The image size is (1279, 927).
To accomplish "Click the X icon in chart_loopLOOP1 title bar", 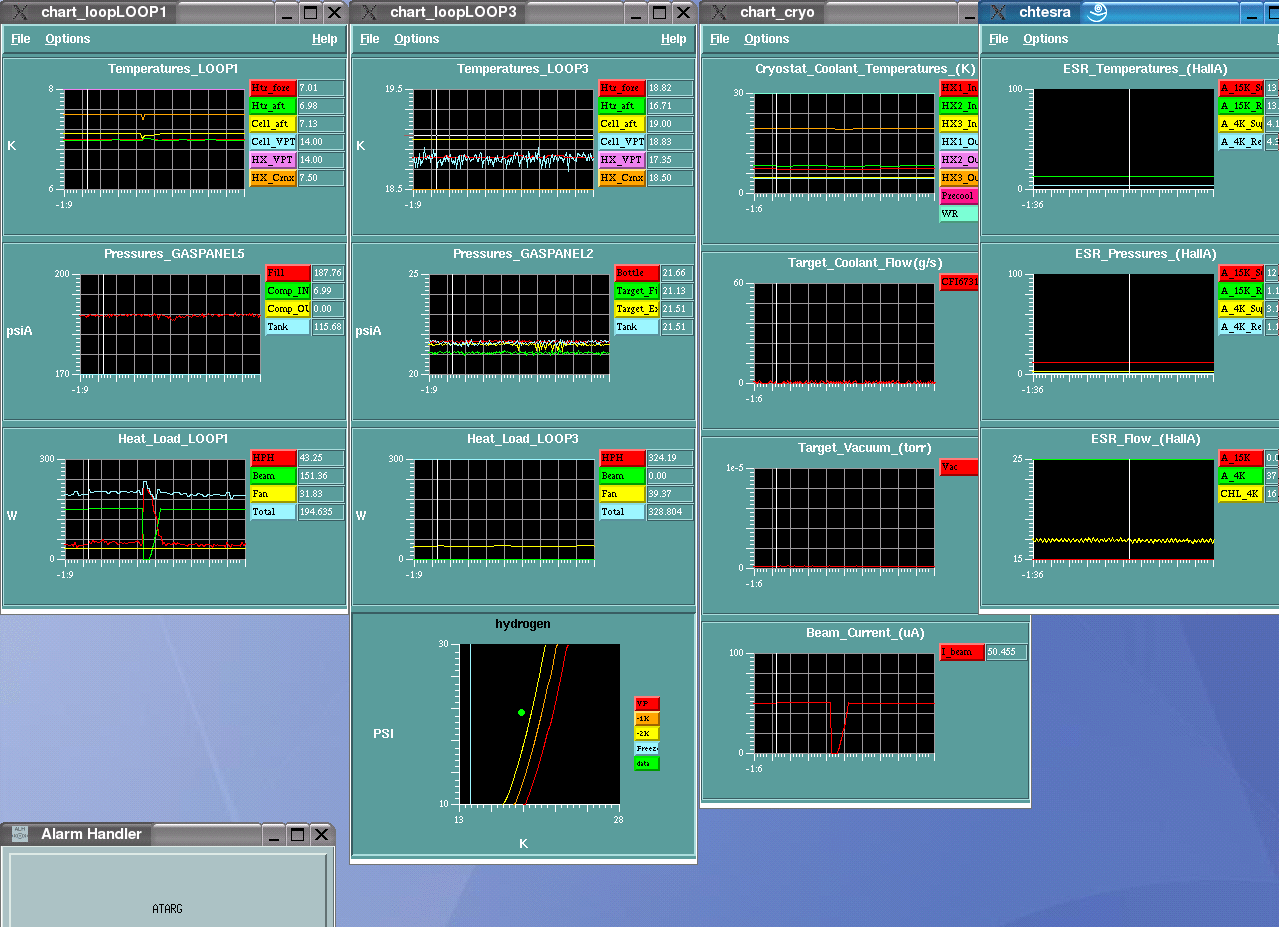I will click(19, 12).
